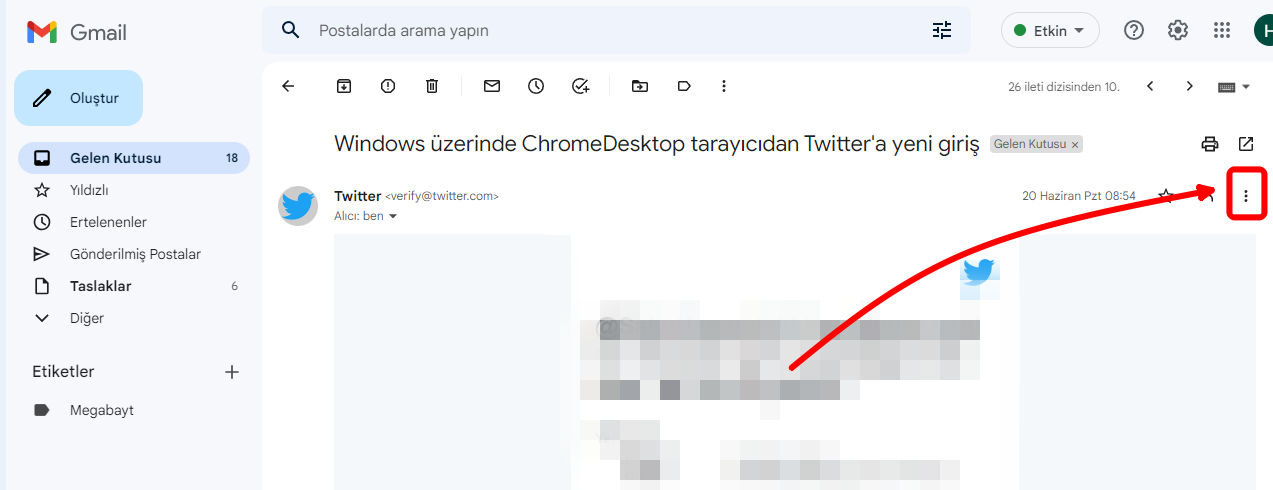Screen dimensions: 1273x490
Task: Snooze the email with clock icon
Action: tap(536, 86)
